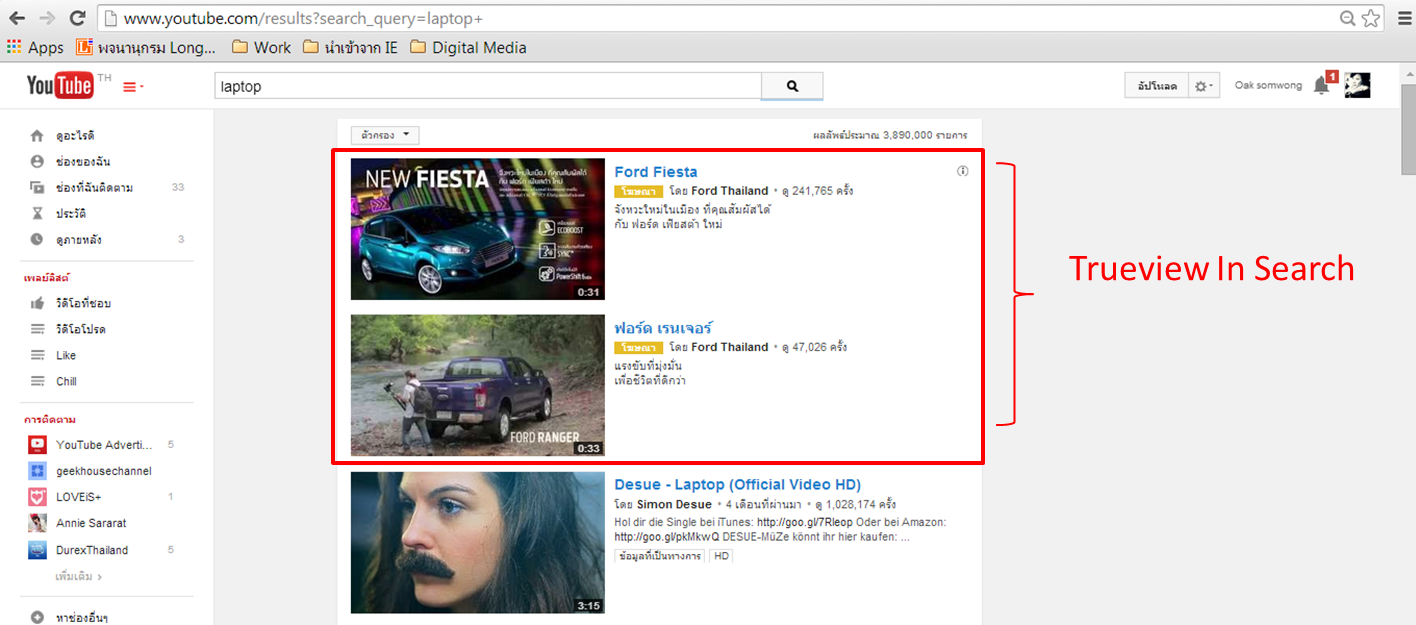The image size is (1416, 625).
Task: Open the Work bookmarks folder
Action: 261,47
